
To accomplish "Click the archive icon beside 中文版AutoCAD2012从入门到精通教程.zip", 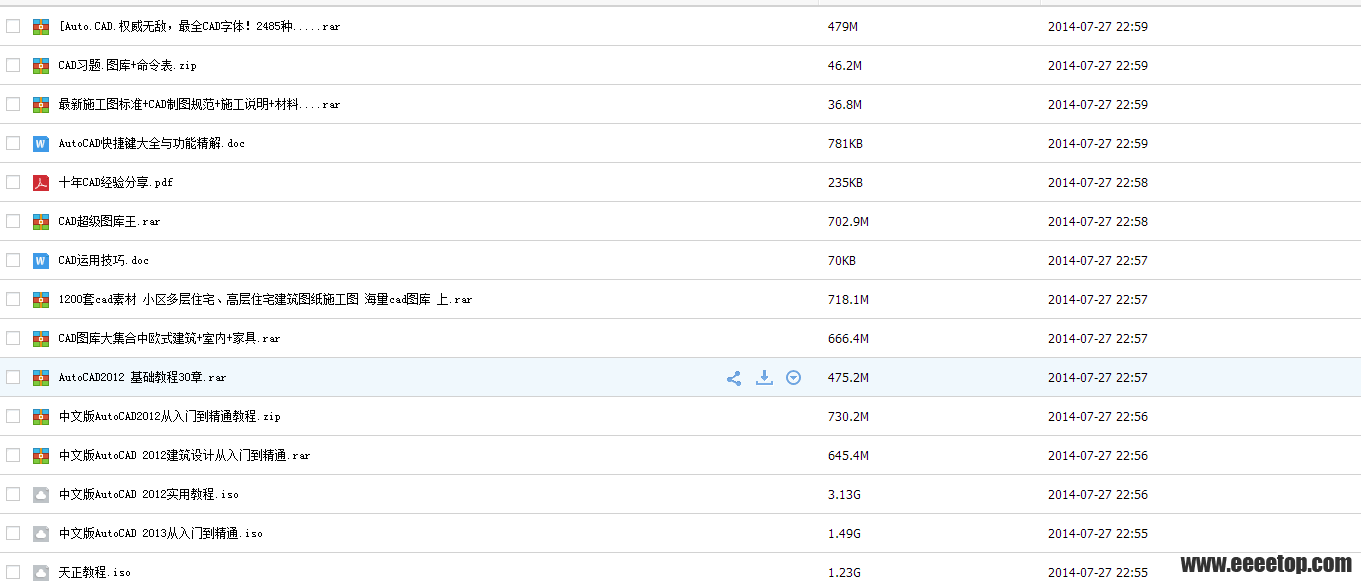I will click(x=41, y=417).
